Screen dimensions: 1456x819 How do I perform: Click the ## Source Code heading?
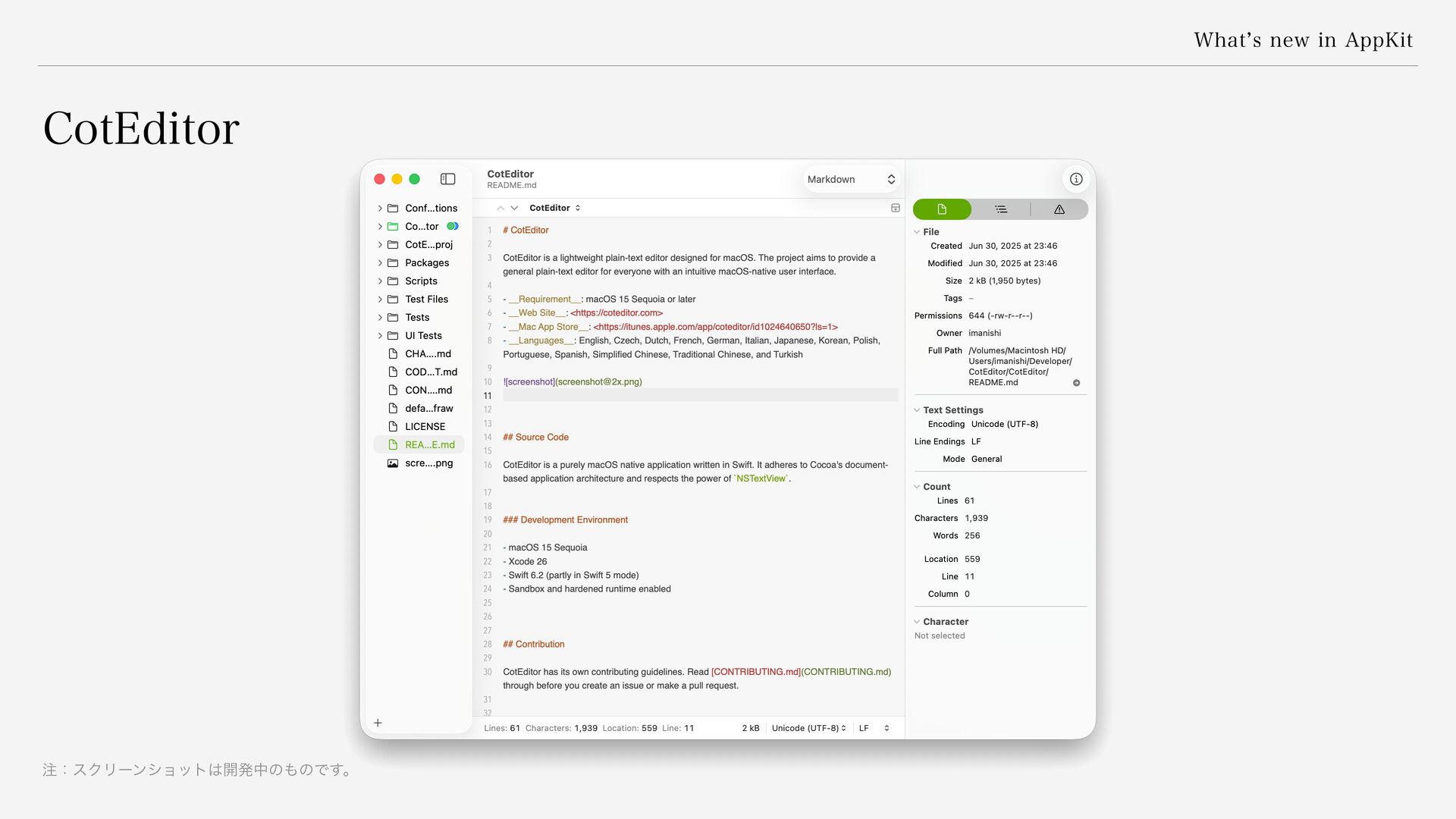point(535,438)
